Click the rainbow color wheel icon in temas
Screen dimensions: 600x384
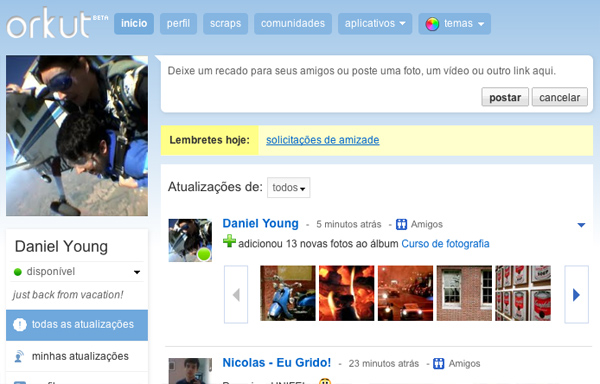(x=432, y=24)
